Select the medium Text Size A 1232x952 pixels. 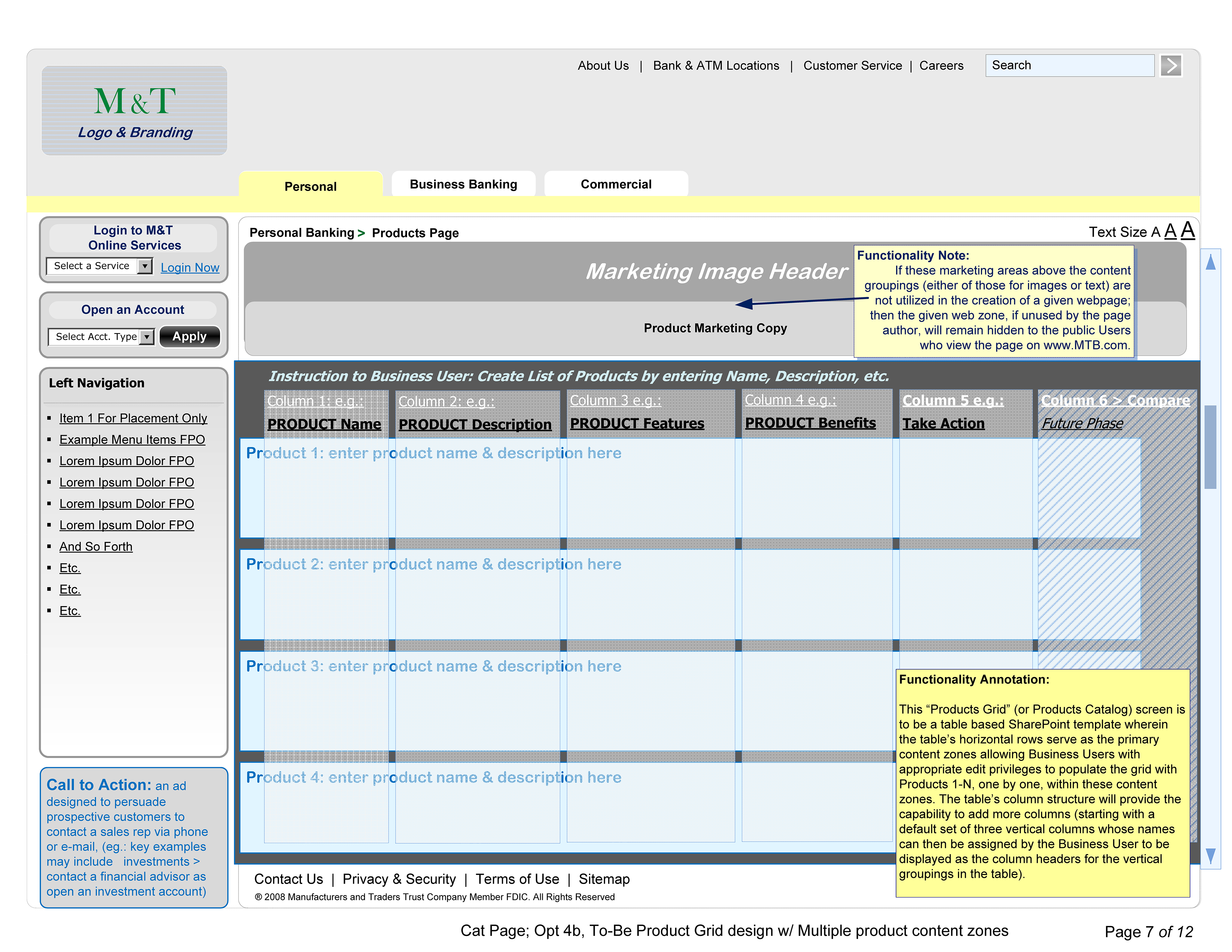[x=1170, y=231]
